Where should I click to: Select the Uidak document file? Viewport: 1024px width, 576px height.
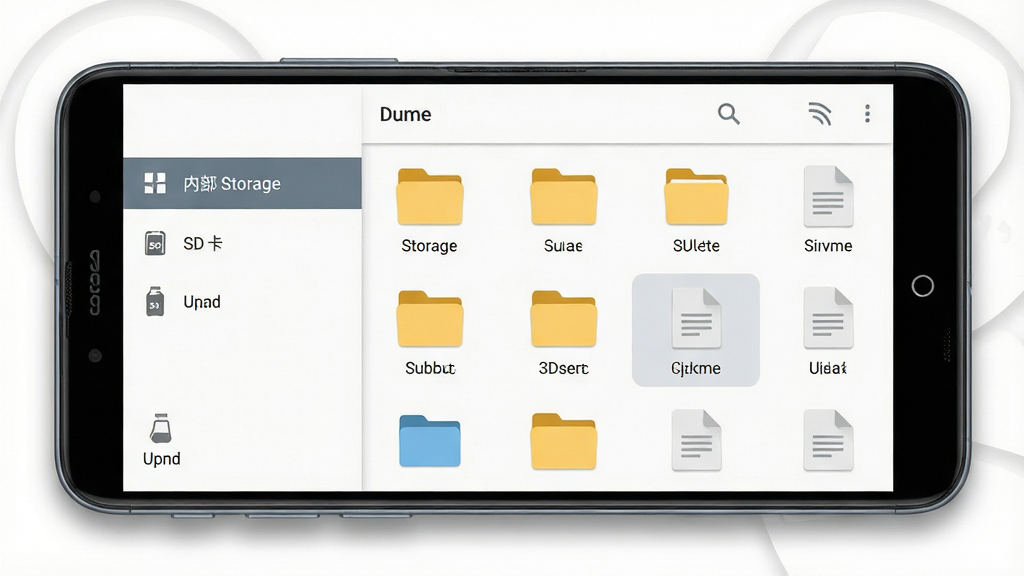tap(828, 332)
